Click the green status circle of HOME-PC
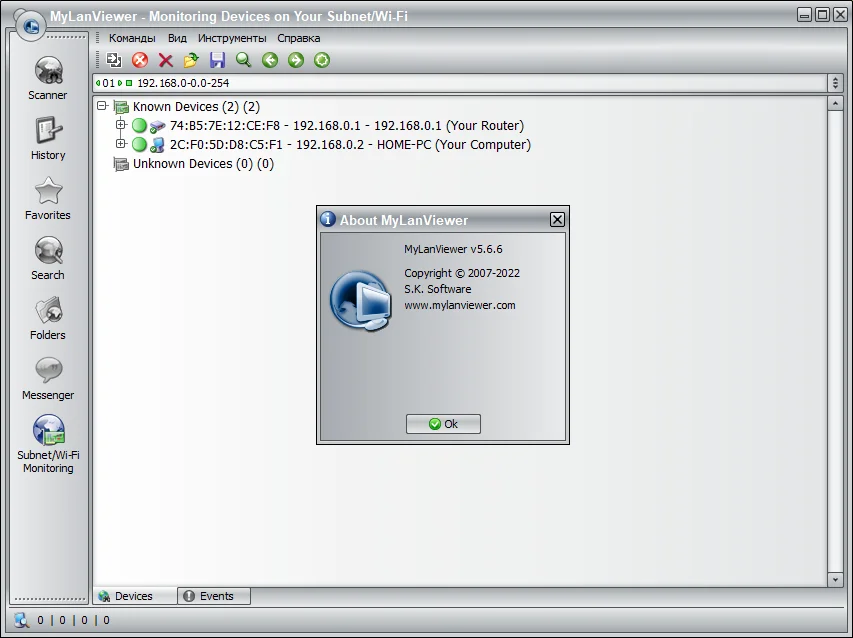Screen dimensions: 853x638 (x=139, y=145)
